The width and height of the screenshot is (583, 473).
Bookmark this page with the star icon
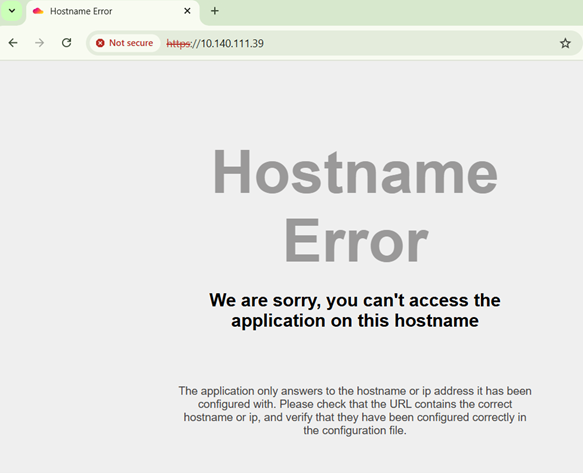[x=565, y=44]
